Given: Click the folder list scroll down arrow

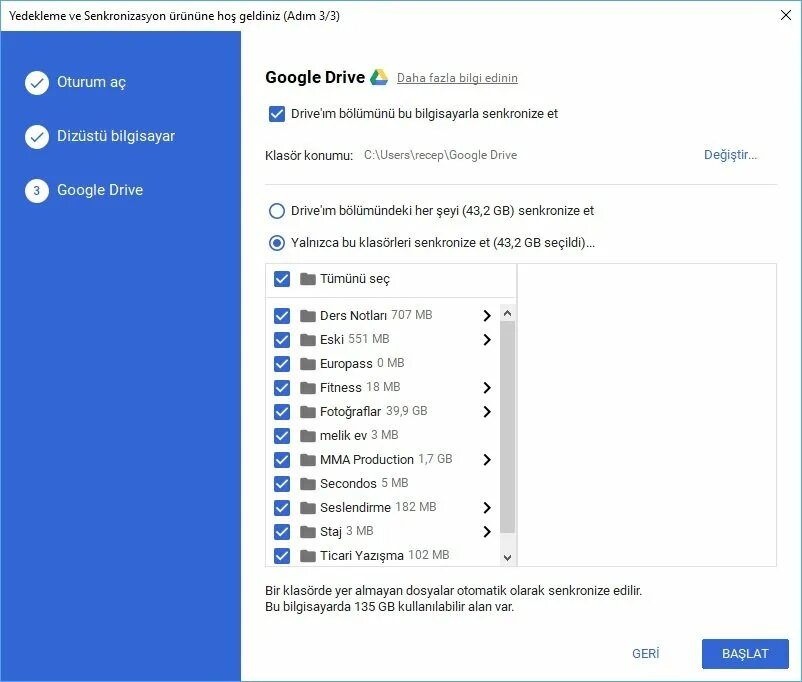Looking at the screenshot, I should tap(507, 558).
